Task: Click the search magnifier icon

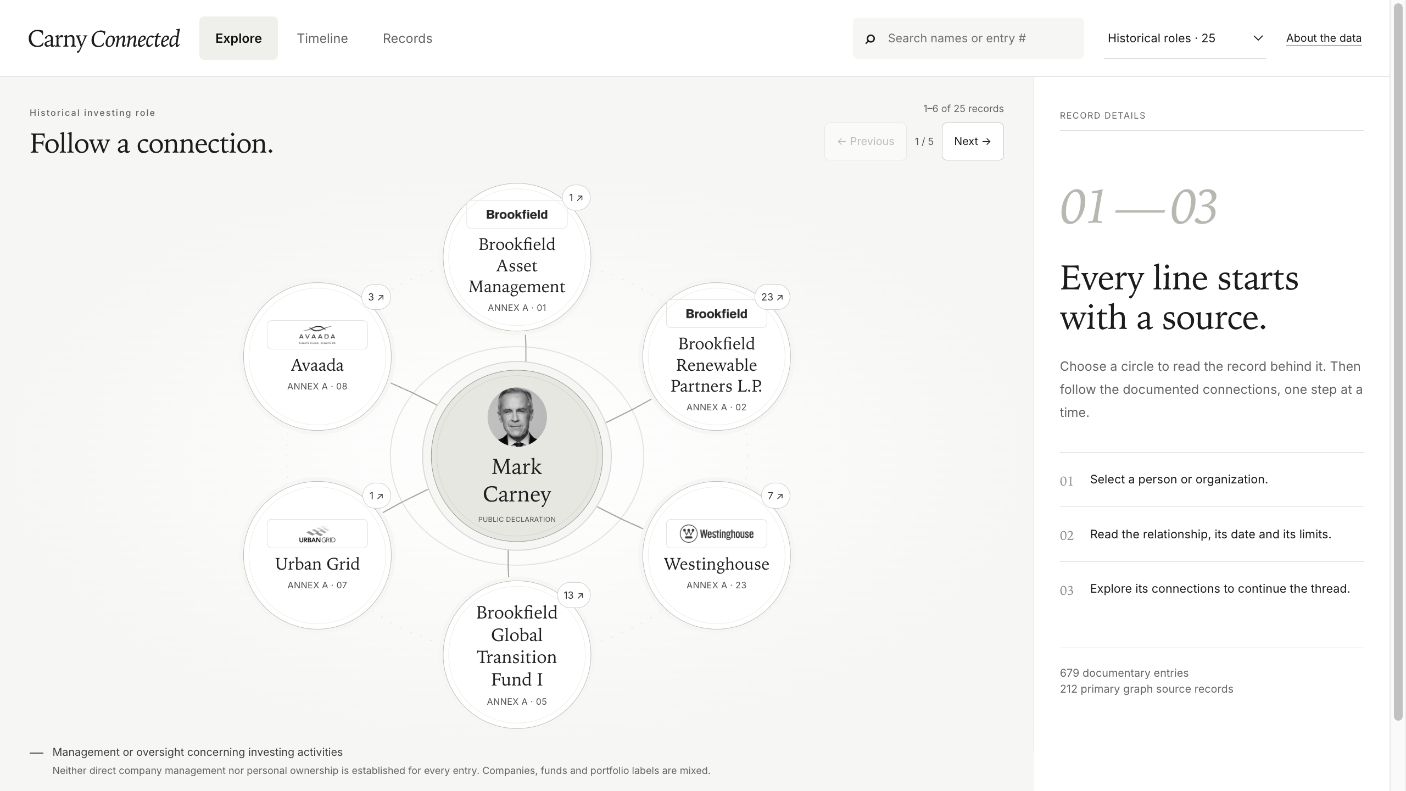Action: (870, 39)
